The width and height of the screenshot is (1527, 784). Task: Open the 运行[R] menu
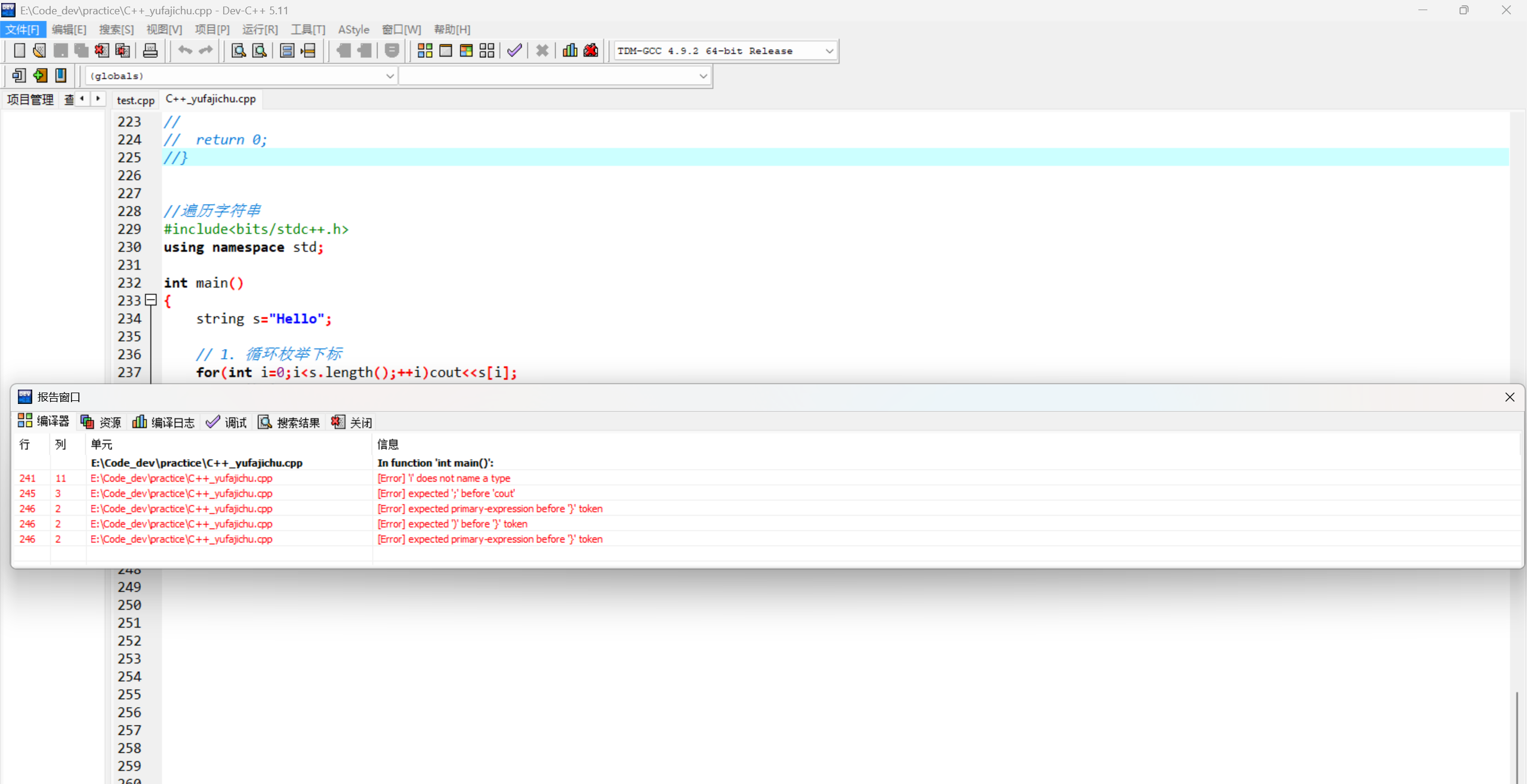(x=260, y=29)
